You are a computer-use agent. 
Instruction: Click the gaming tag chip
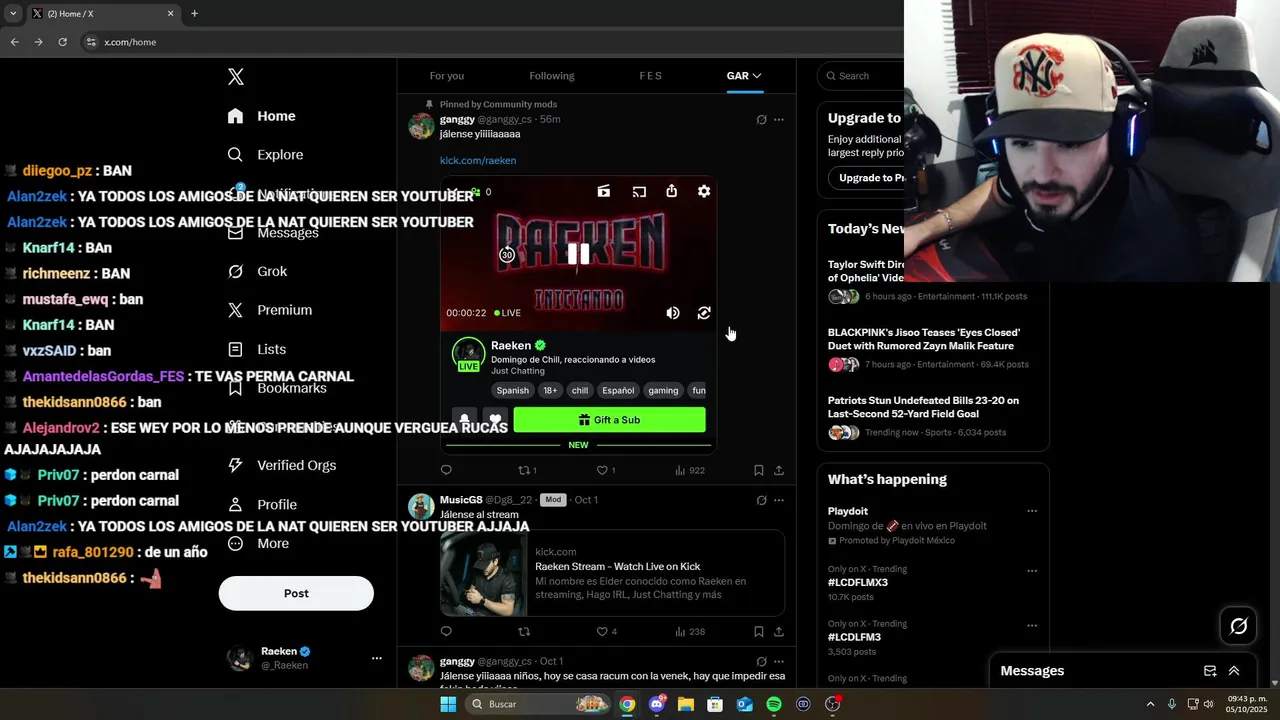663,391
